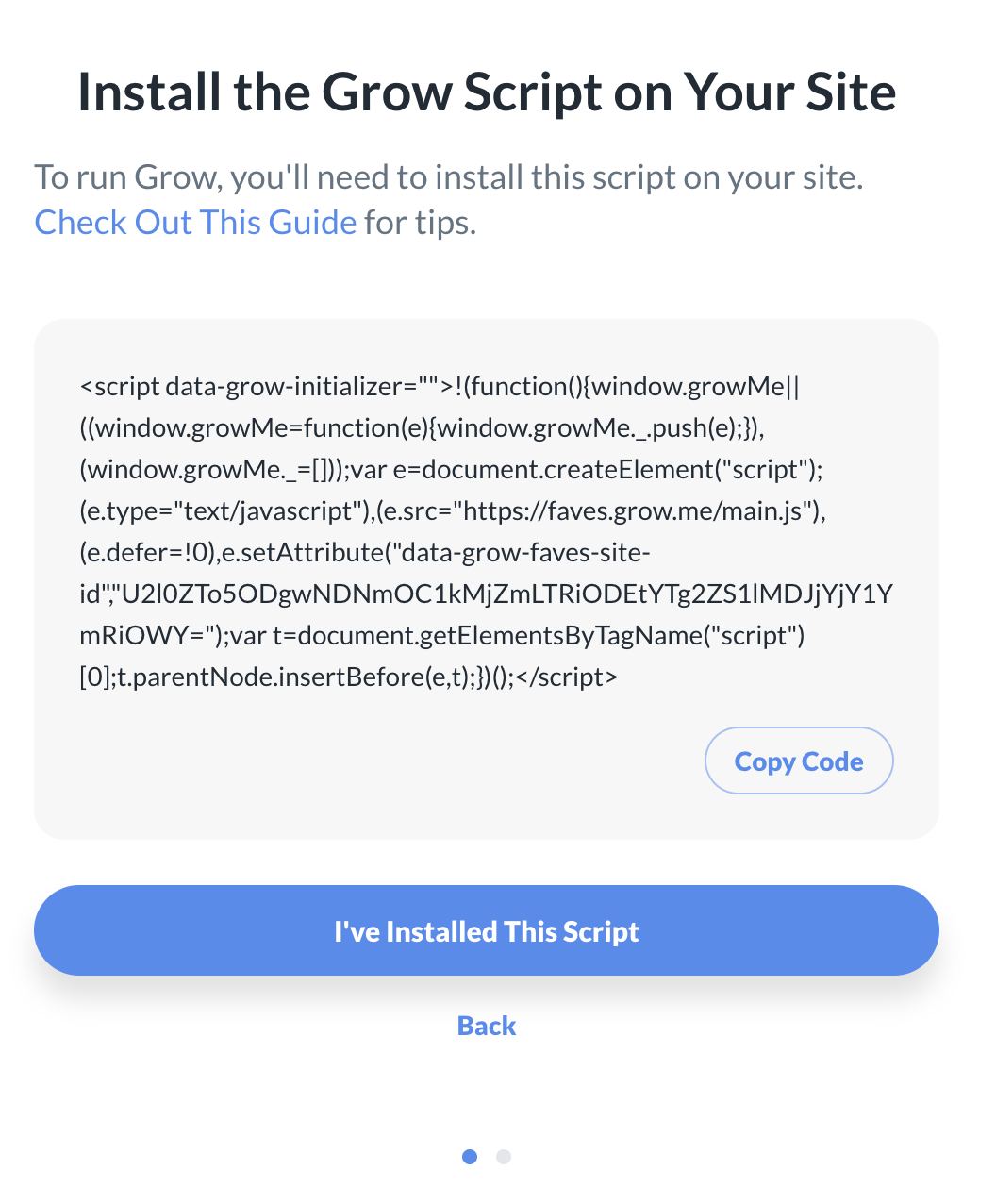Open the Check Out This Guide link
Screen dimensions: 996x1204
pyautogui.click(x=195, y=223)
